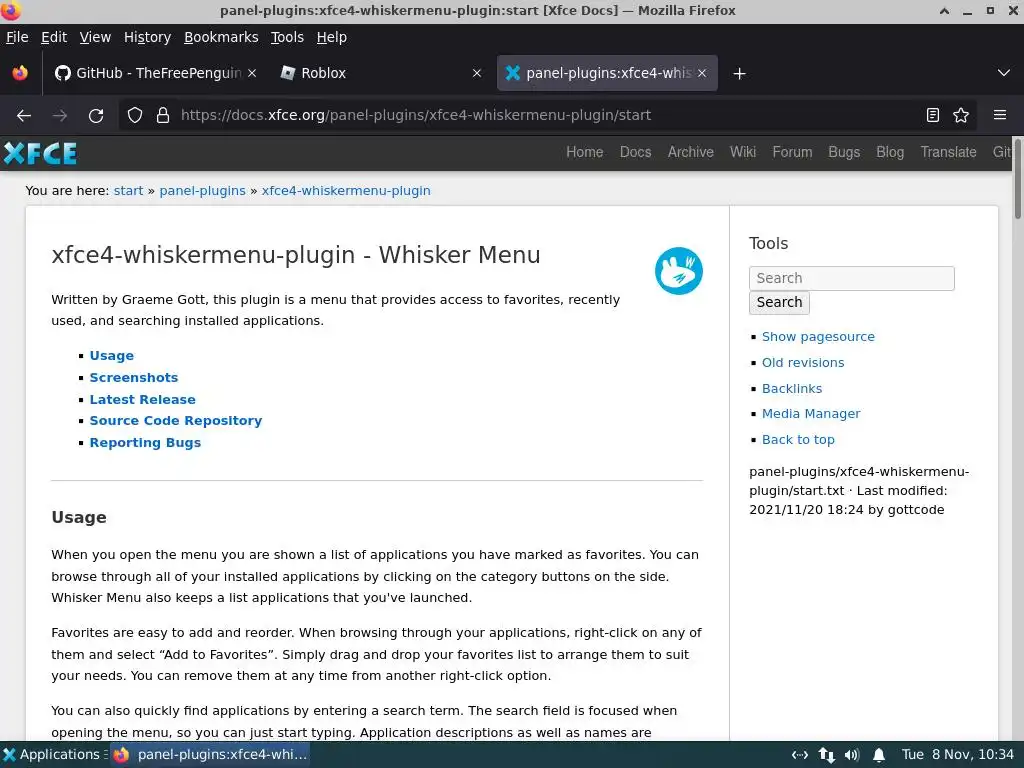Open the notifications bell tray icon
This screenshot has height=768, width=1024.
[879, 755]
